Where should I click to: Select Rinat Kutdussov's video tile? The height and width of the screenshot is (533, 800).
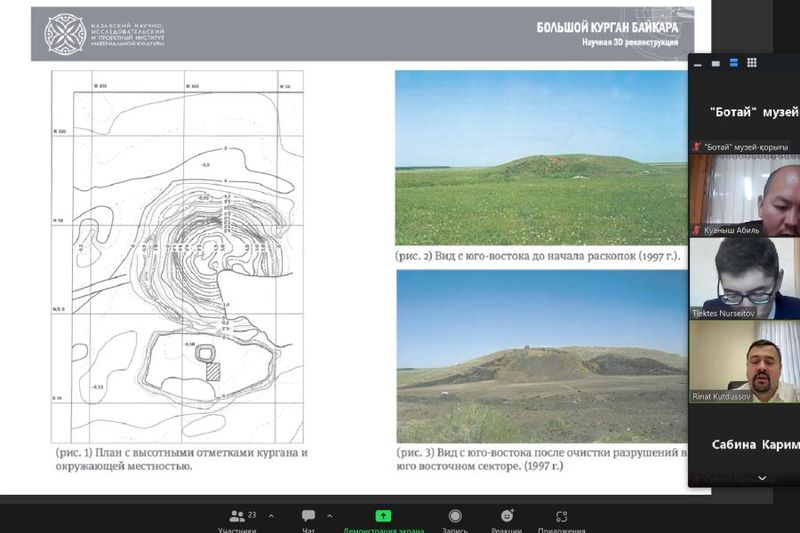(744, 361)
